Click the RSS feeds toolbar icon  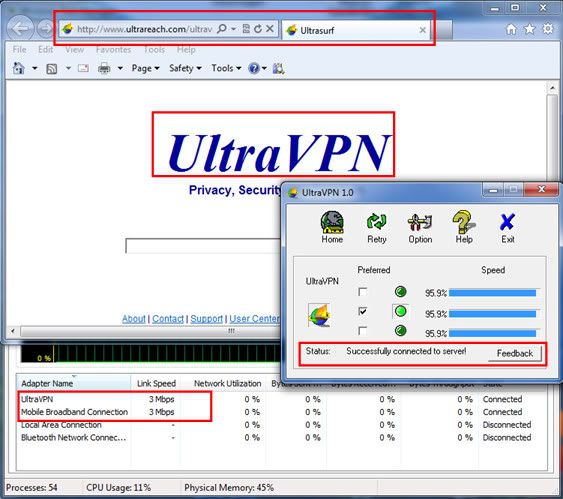(52, 68)
